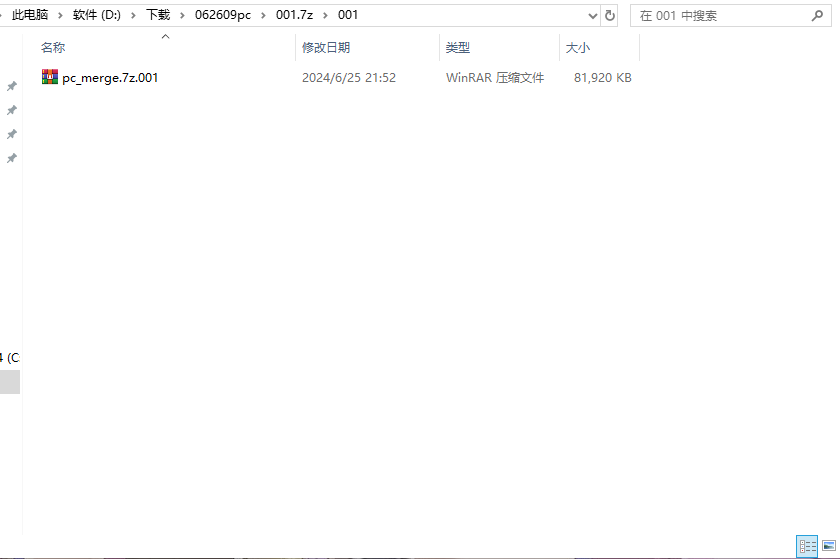Click the search field 在 001 中搜索
The height and width of the screenshot is (559, 840).
point(720,15)
